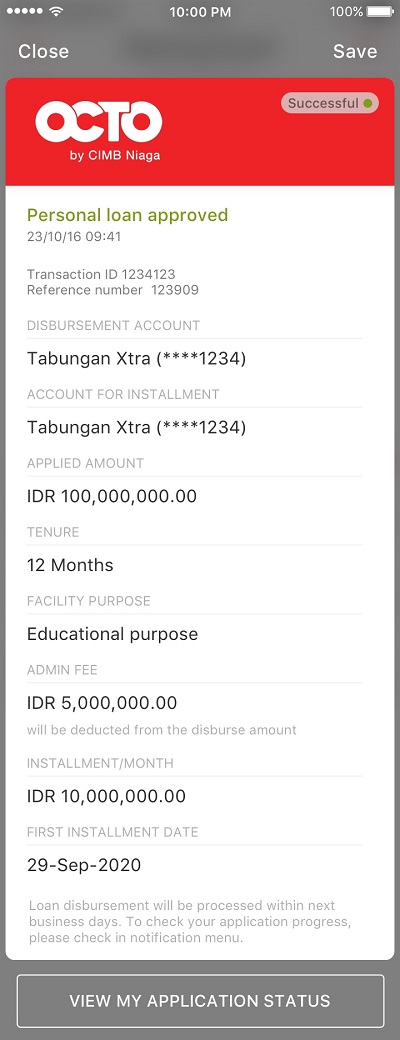
Task: Tap applied amount IDR 100,000,000.00
Action: (x=111, y=496)
